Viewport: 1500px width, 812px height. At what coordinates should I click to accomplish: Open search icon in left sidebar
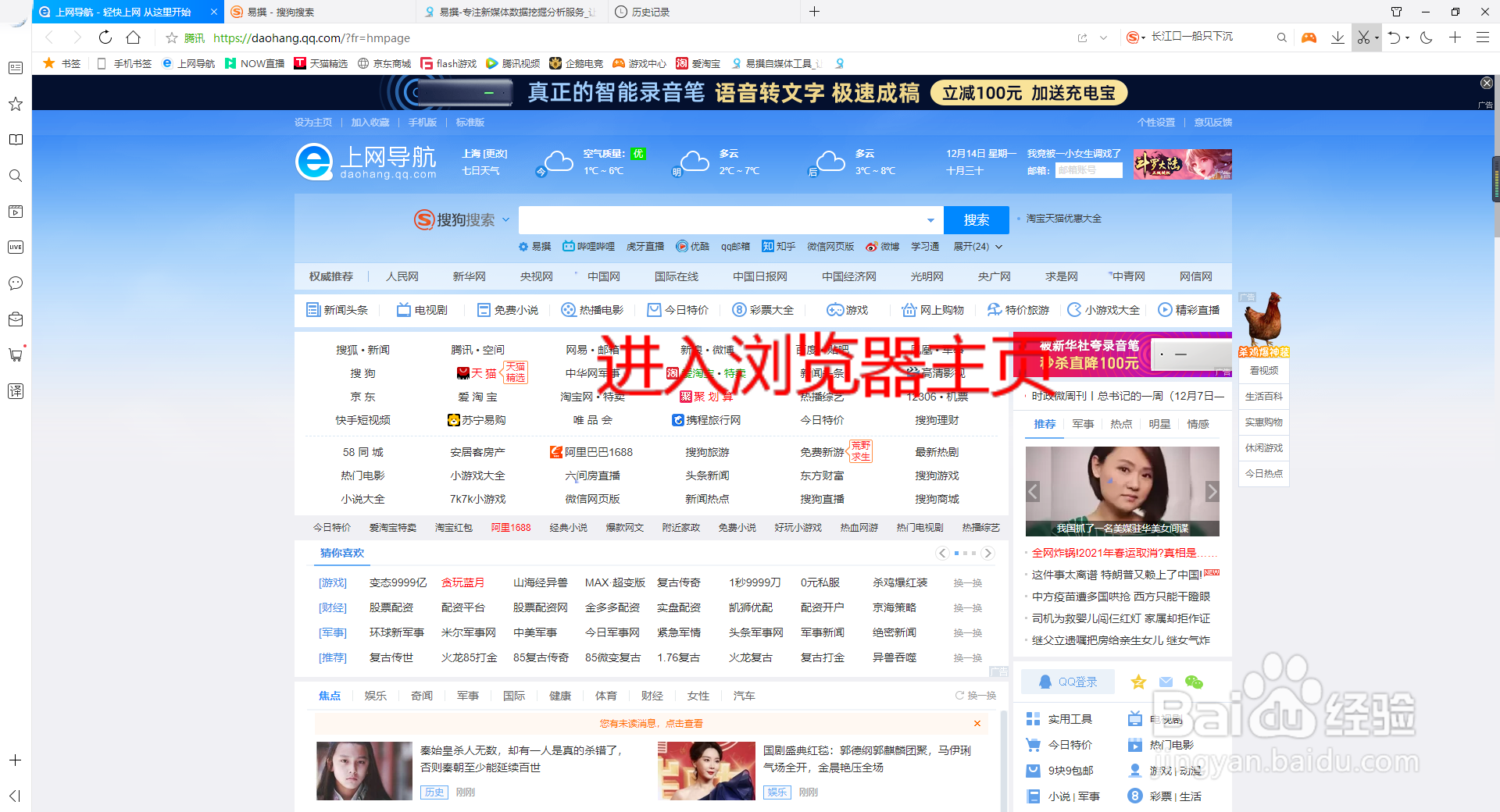[16, 176]
